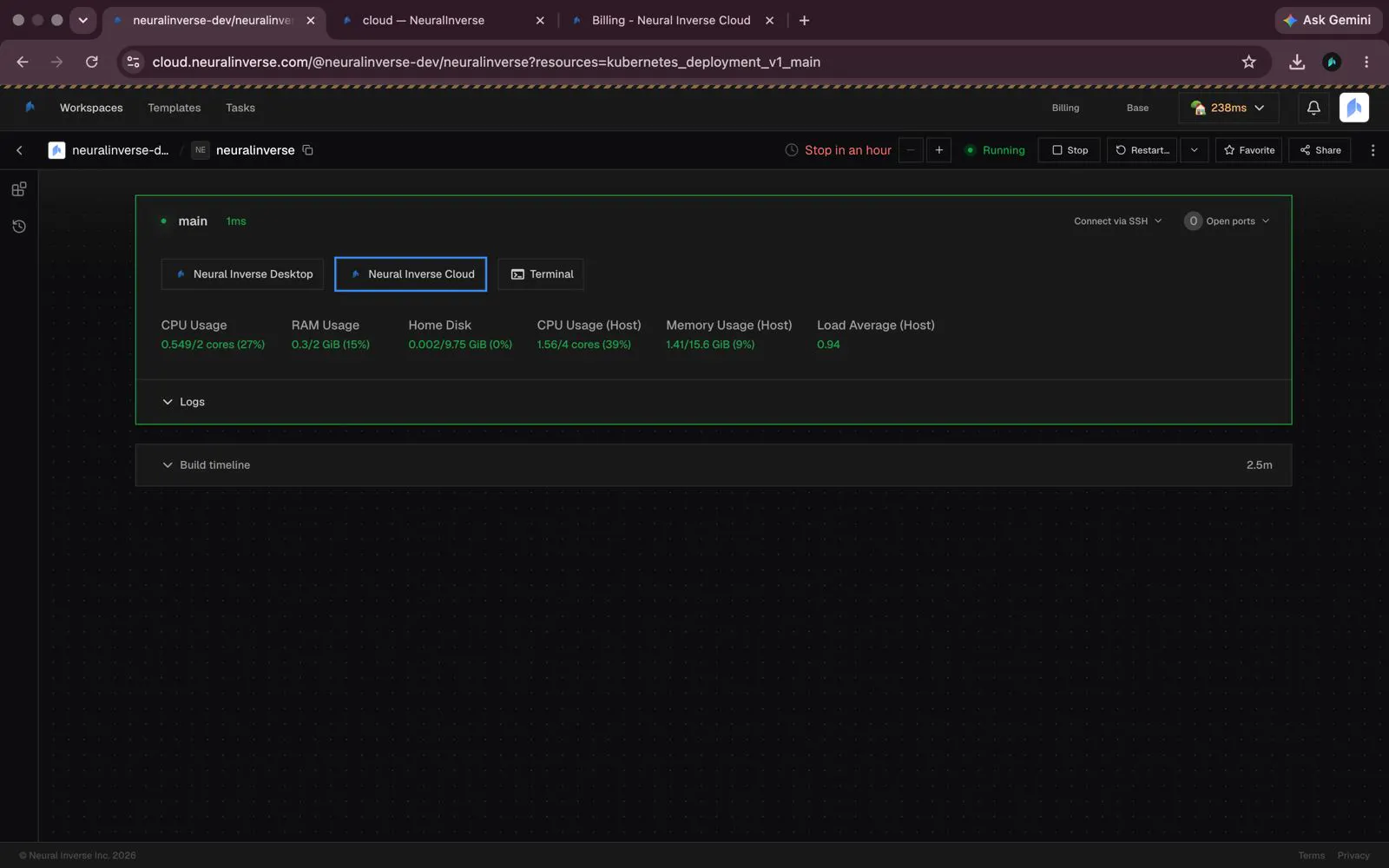This screenshot has width=1389, height=868.
Task: Mark workspace as Favorite
Action: click(x=1249, y=150)
